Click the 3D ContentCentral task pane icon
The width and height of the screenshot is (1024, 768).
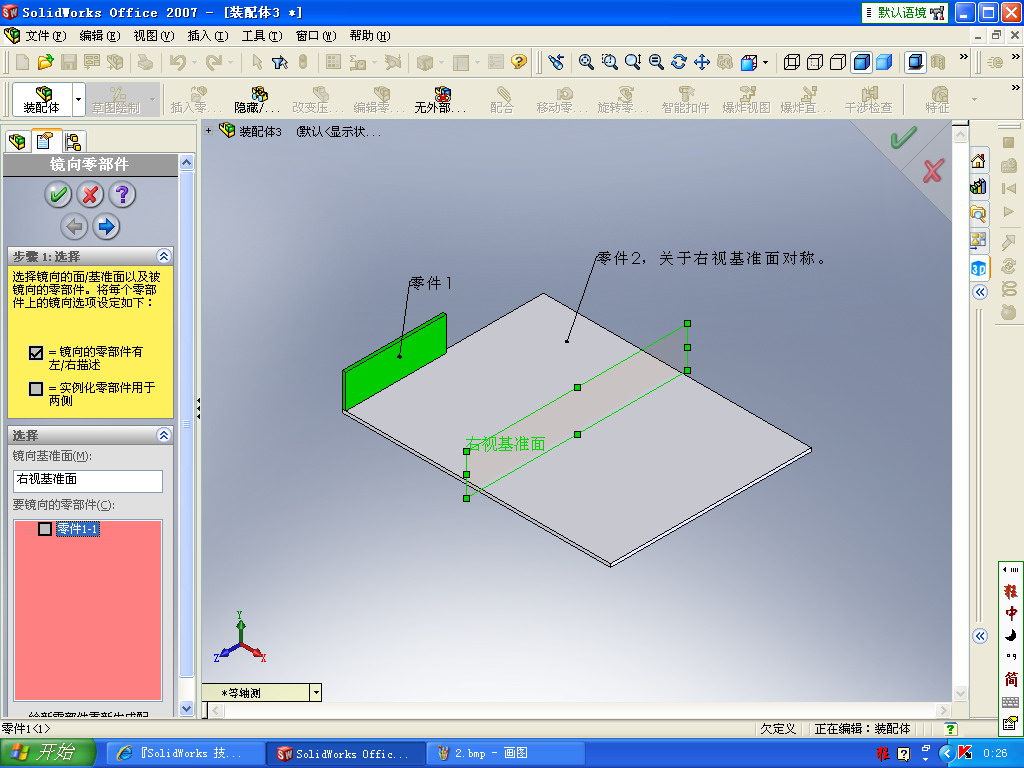[978, 268]
